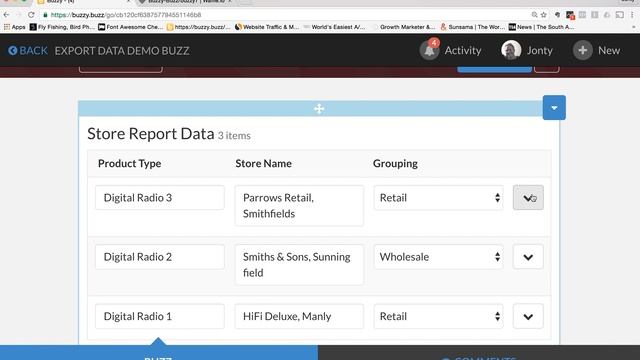
Task: Click the zoom magnifier icon in address bar
Action: pyautogui.click(x=534, y=15)
